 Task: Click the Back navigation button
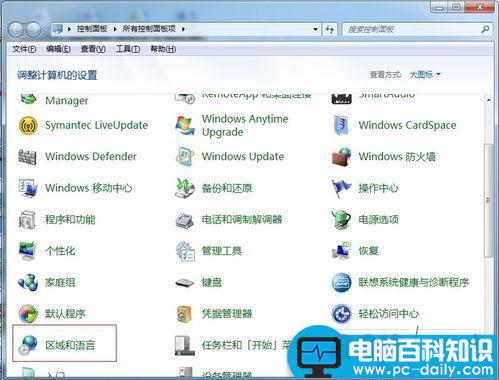(16, 30)
